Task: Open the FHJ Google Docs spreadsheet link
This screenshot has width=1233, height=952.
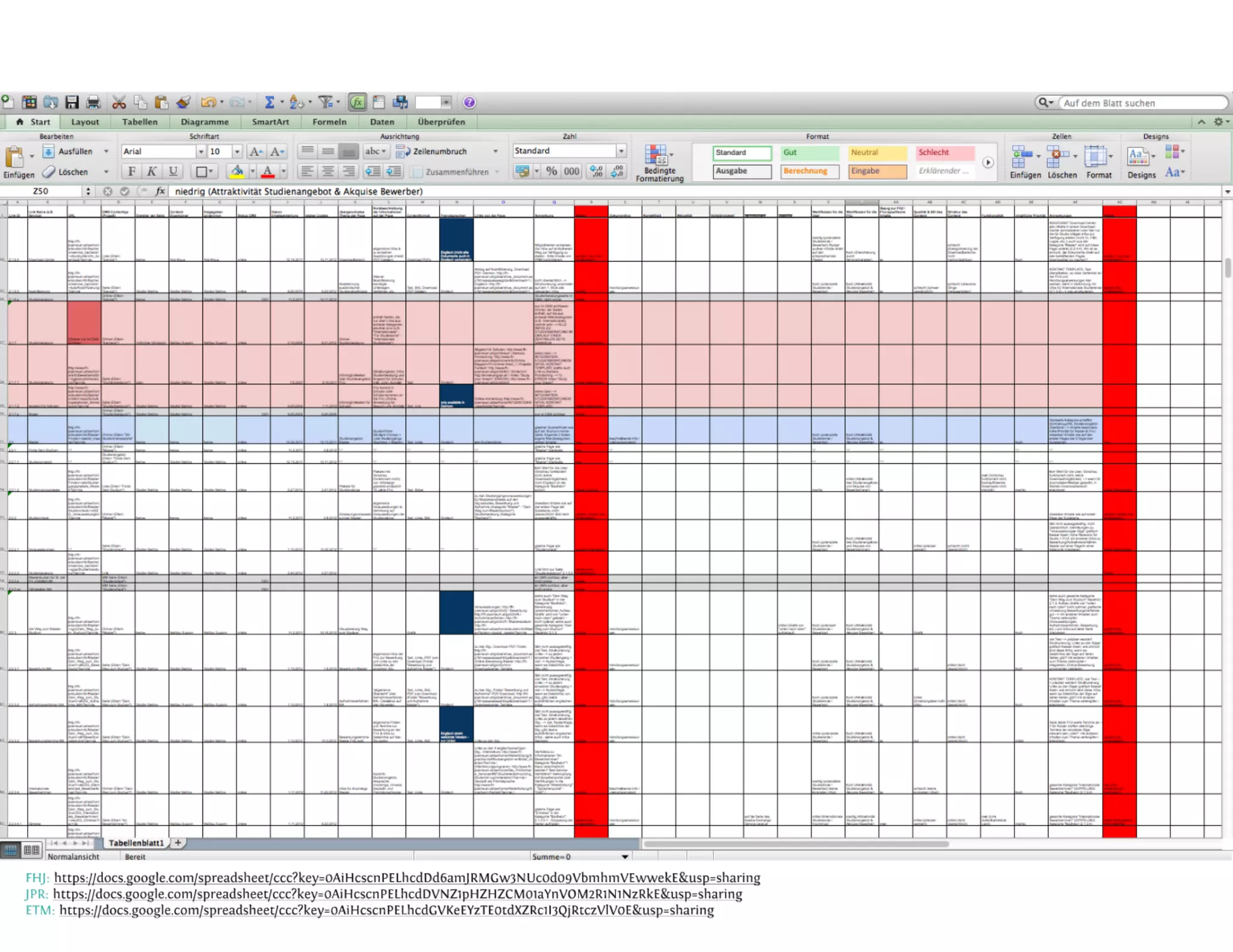Action: (x=407, y=877)
